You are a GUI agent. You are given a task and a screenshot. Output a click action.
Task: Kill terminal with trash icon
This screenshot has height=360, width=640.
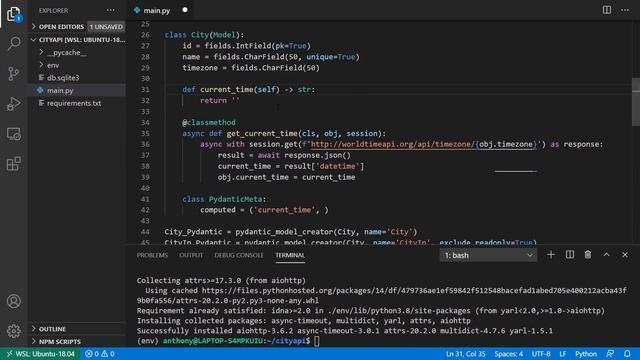click(588, 255)
